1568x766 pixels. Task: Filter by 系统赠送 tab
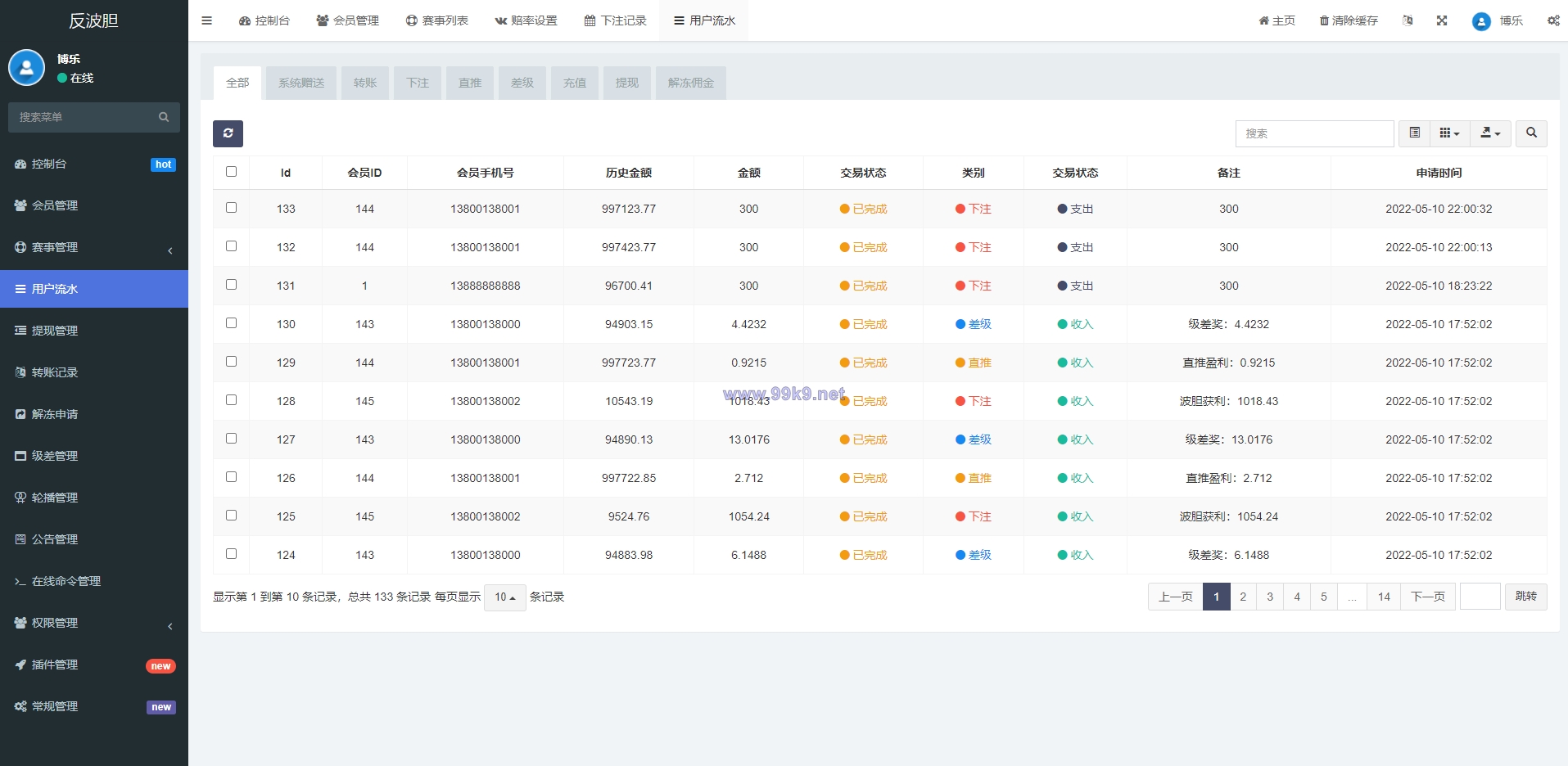click(301, 83)
